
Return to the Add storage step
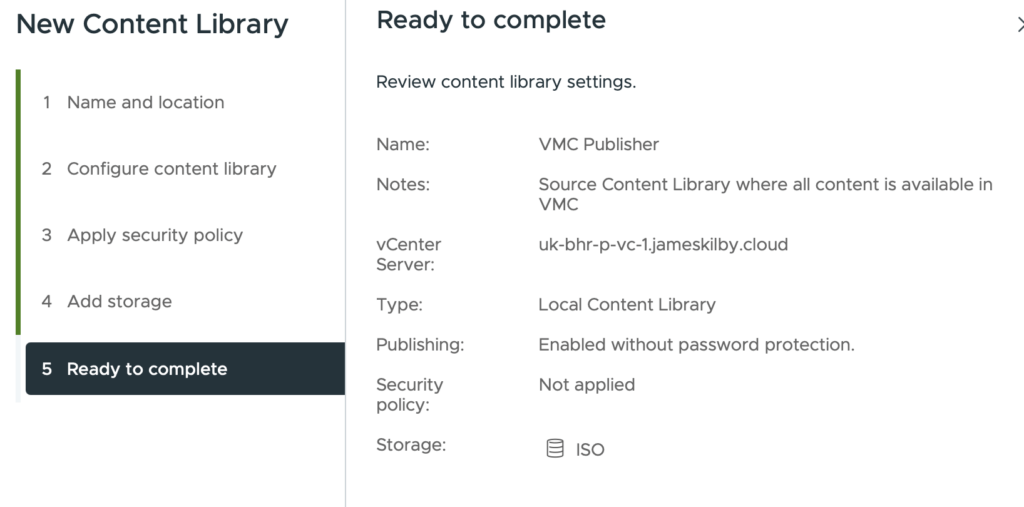coord(119,301)
